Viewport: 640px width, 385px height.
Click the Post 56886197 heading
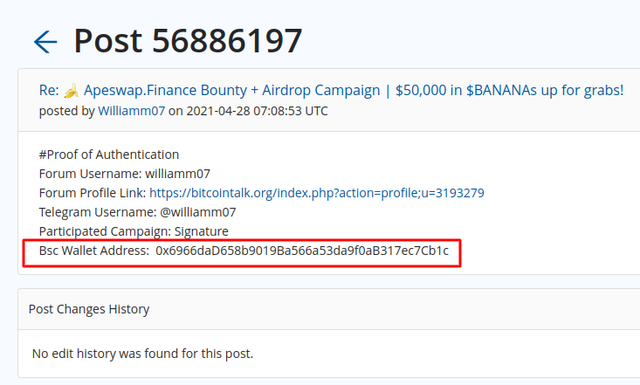188,41
